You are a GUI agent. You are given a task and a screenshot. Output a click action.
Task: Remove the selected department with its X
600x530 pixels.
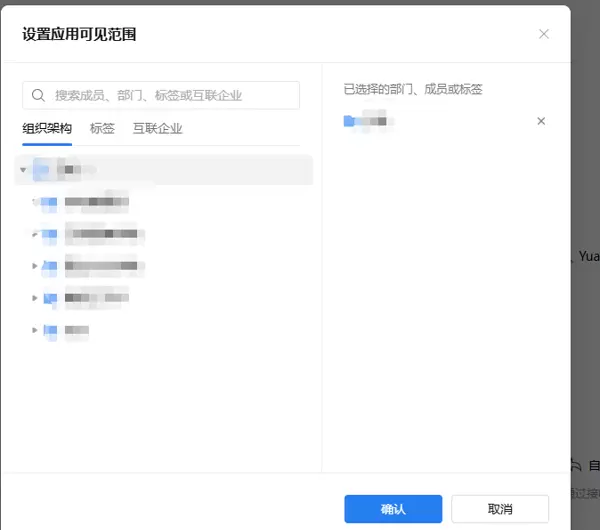tap(541, 121)
